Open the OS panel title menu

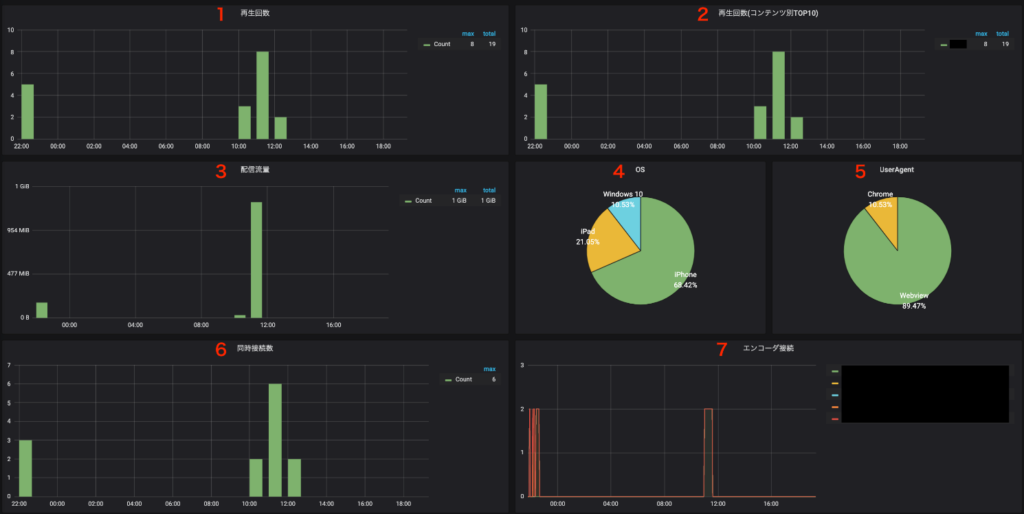[640, 170]
